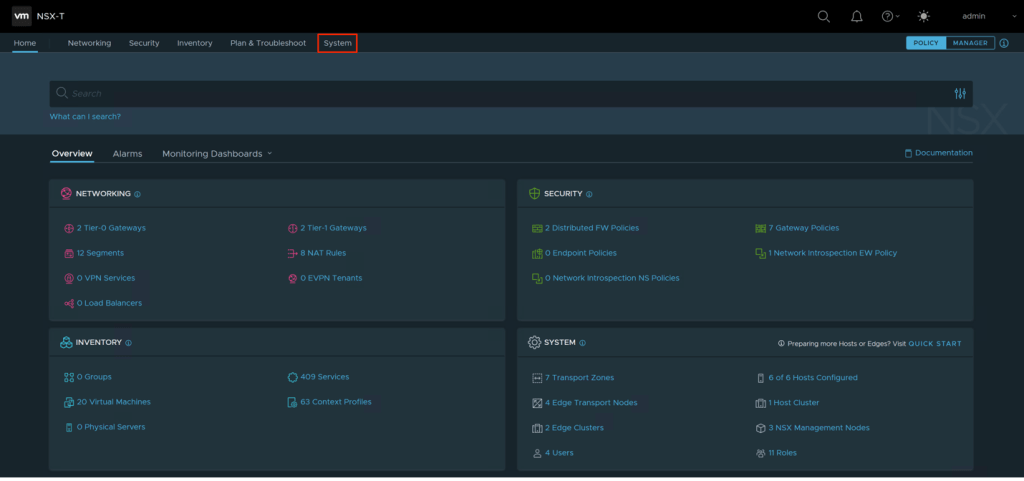Viewport: 1024px width, 481px height.
Task: Toggle the light/dark theme sun icon
Action: tap(923, 16)
